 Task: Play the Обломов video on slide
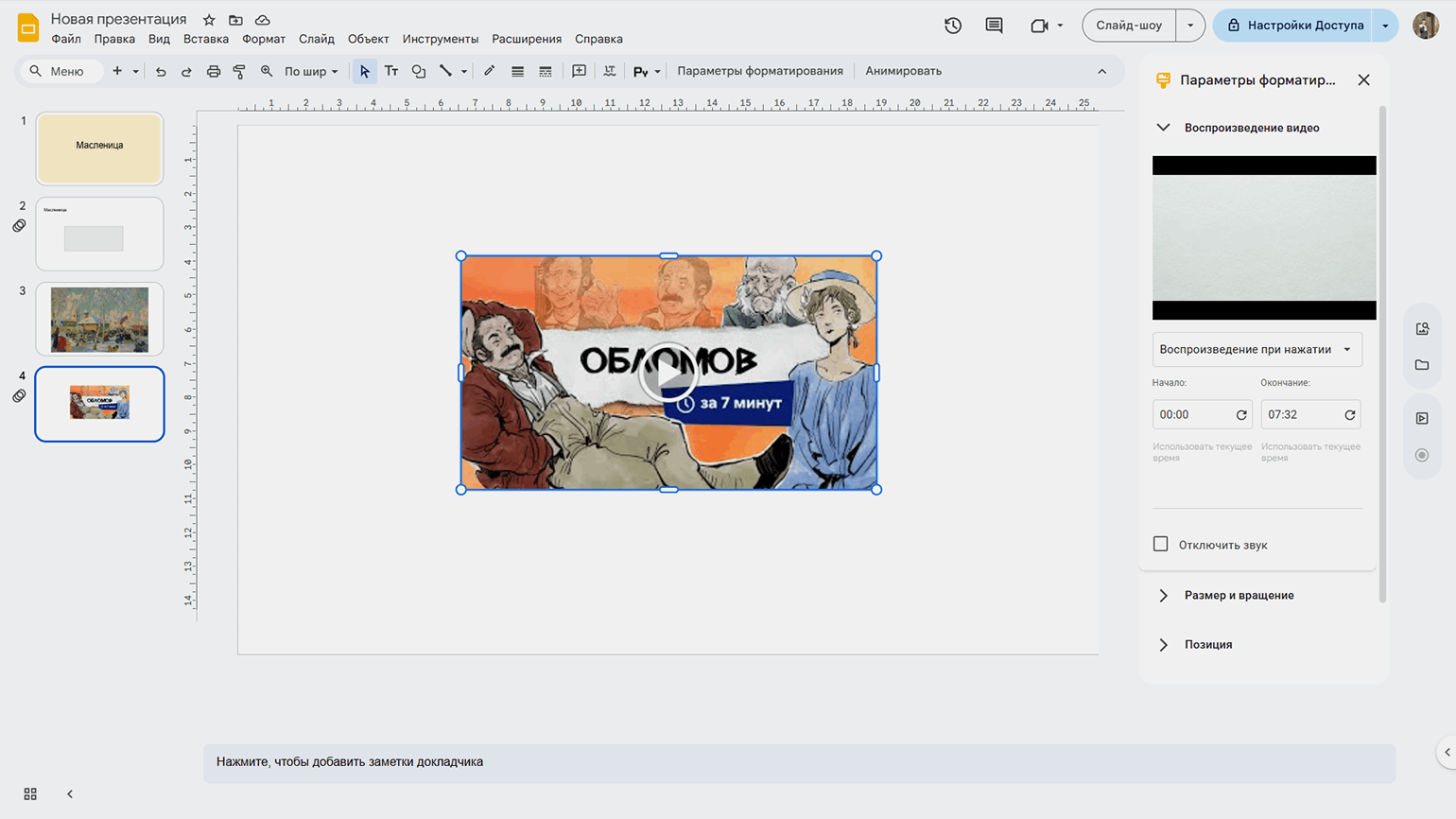pyautogui.click(x=668, y=374)
